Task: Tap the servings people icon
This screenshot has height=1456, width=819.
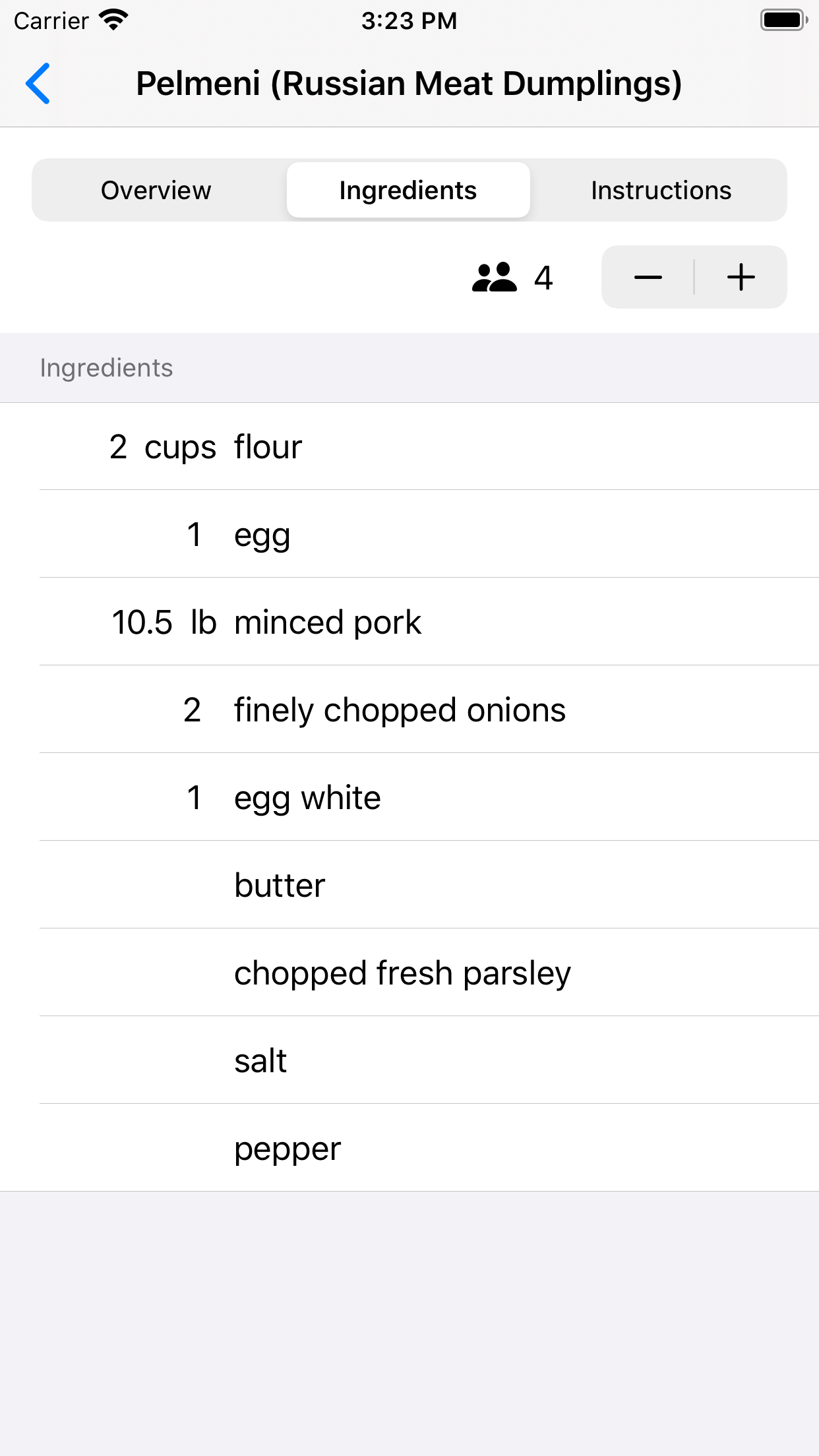Action: pos(494,278)
